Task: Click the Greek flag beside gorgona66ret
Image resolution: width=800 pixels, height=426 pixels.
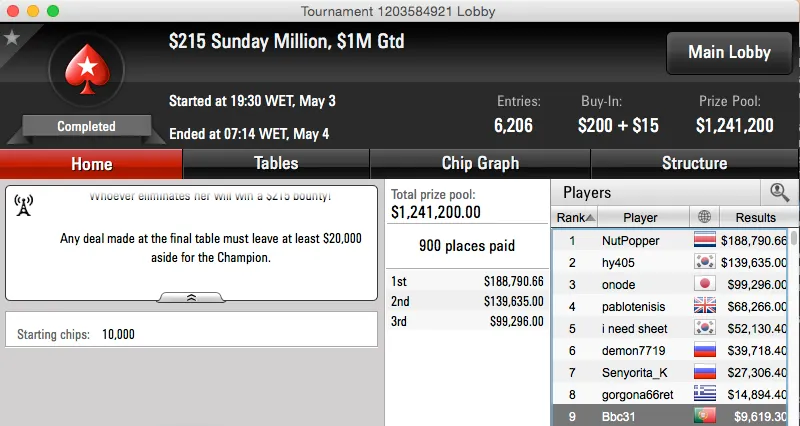Action: pyautogui.click(x=705, y=394)
